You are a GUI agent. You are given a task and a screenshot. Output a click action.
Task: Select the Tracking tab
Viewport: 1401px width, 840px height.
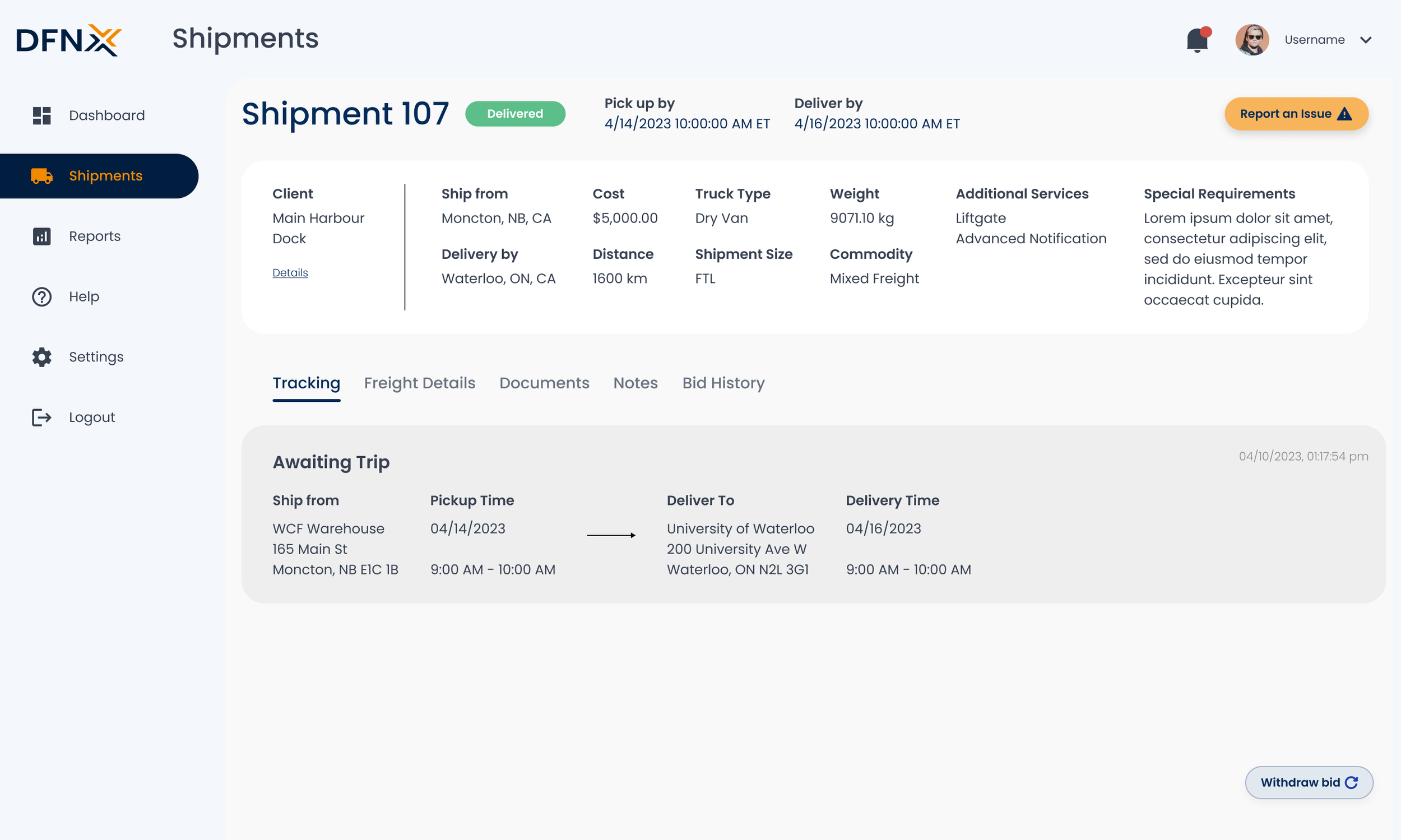306,383
